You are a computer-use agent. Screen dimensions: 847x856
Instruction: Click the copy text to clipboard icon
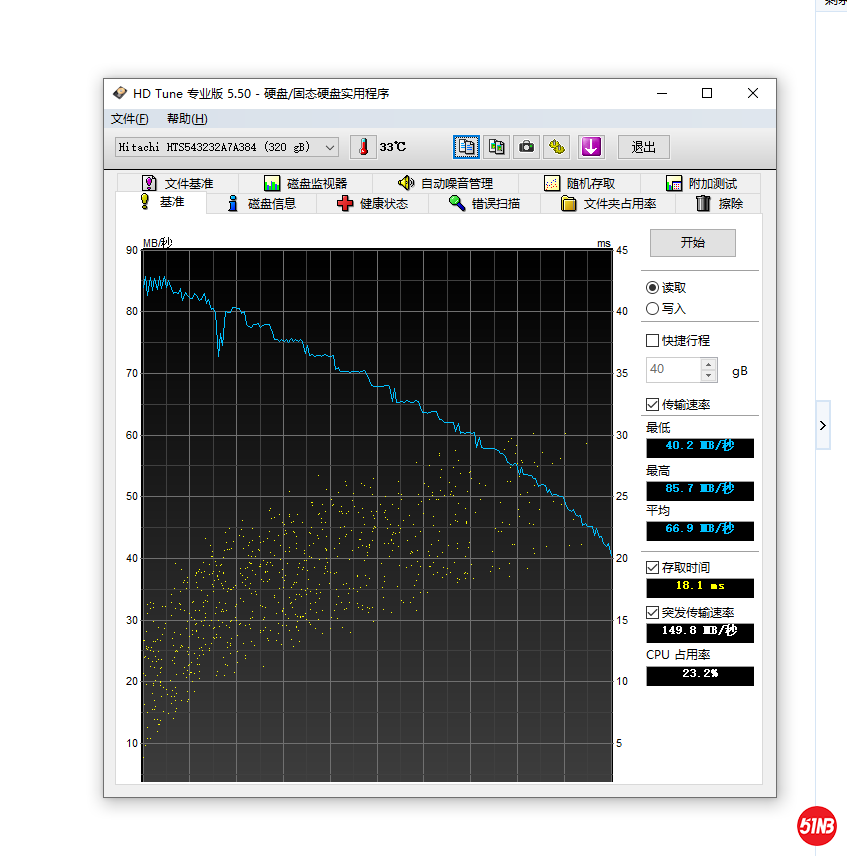point(466,147)
